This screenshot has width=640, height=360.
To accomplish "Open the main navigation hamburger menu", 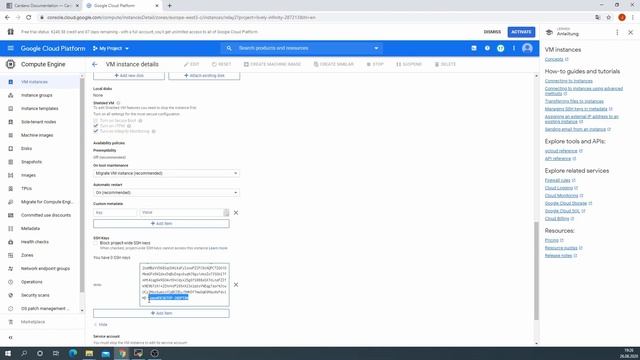I will click(x=11, y=48).
